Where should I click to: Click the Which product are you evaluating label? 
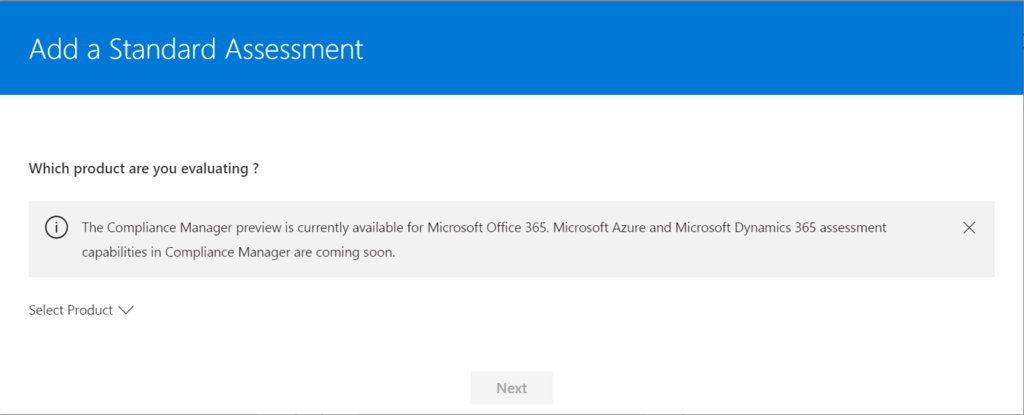click(x=144, y=169)
